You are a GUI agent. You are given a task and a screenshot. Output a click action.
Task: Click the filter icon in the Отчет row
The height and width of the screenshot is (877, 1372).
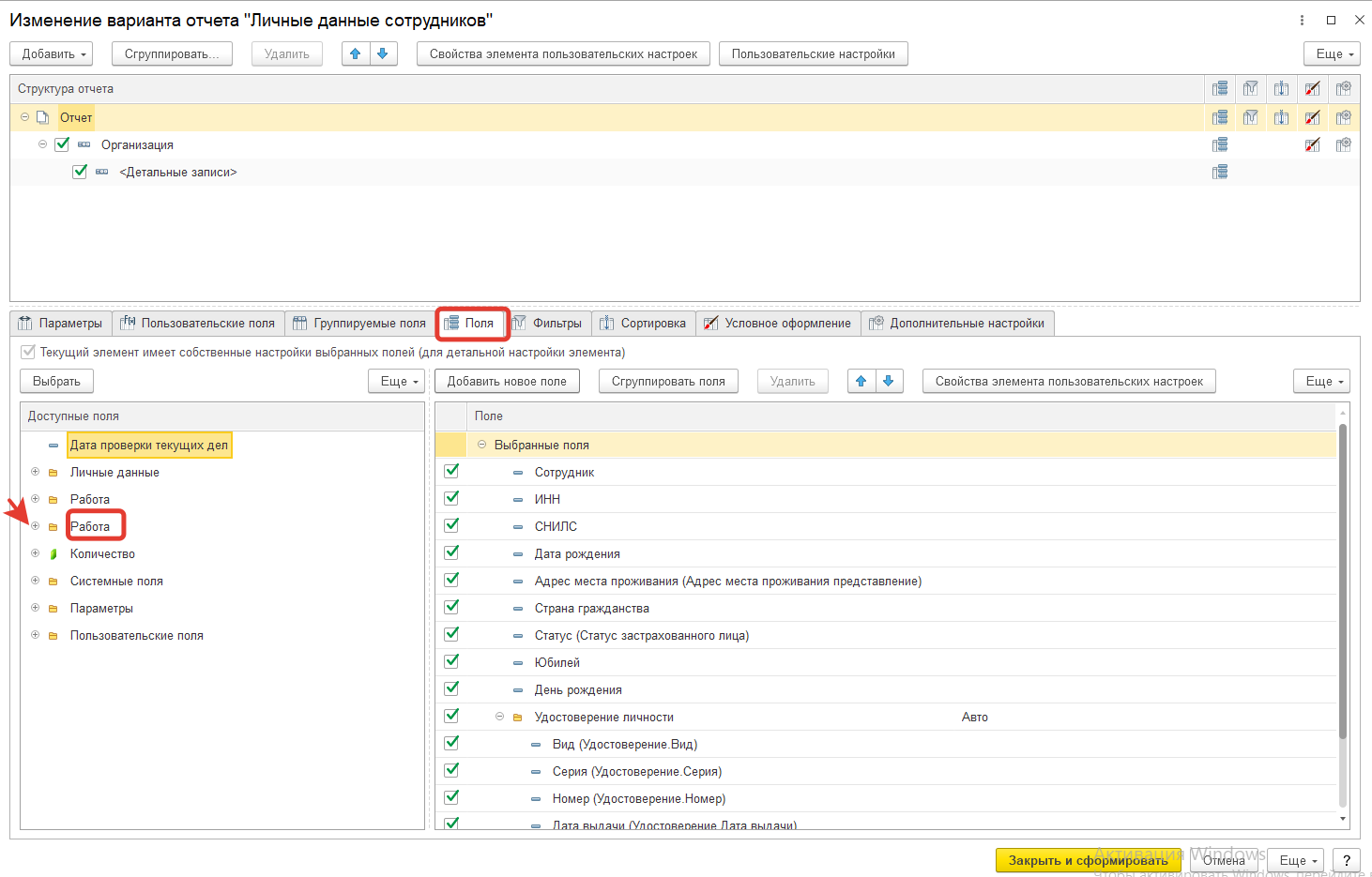tap(1250, 117)
